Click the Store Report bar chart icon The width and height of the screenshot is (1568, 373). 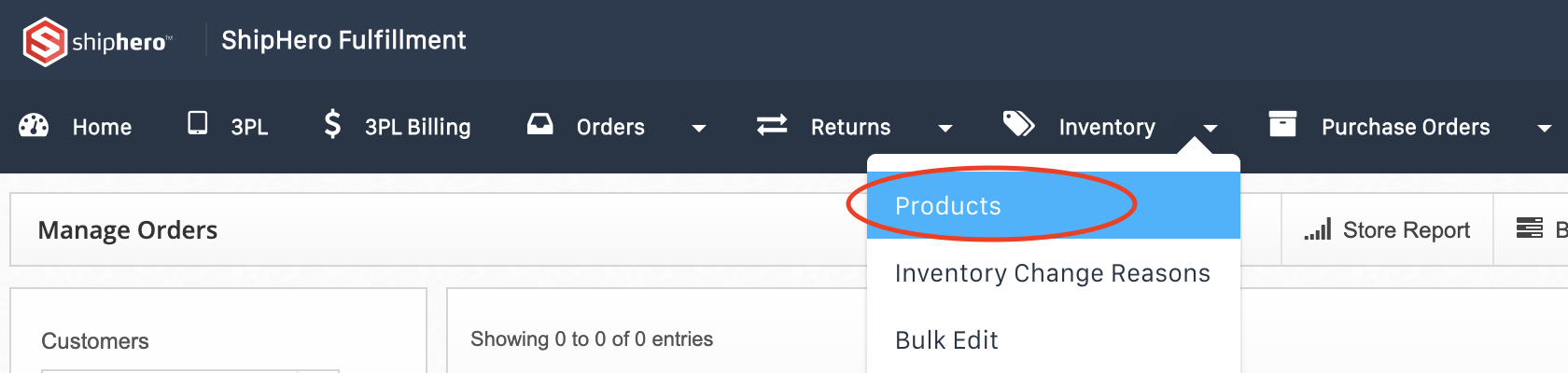click(1318, 229)
